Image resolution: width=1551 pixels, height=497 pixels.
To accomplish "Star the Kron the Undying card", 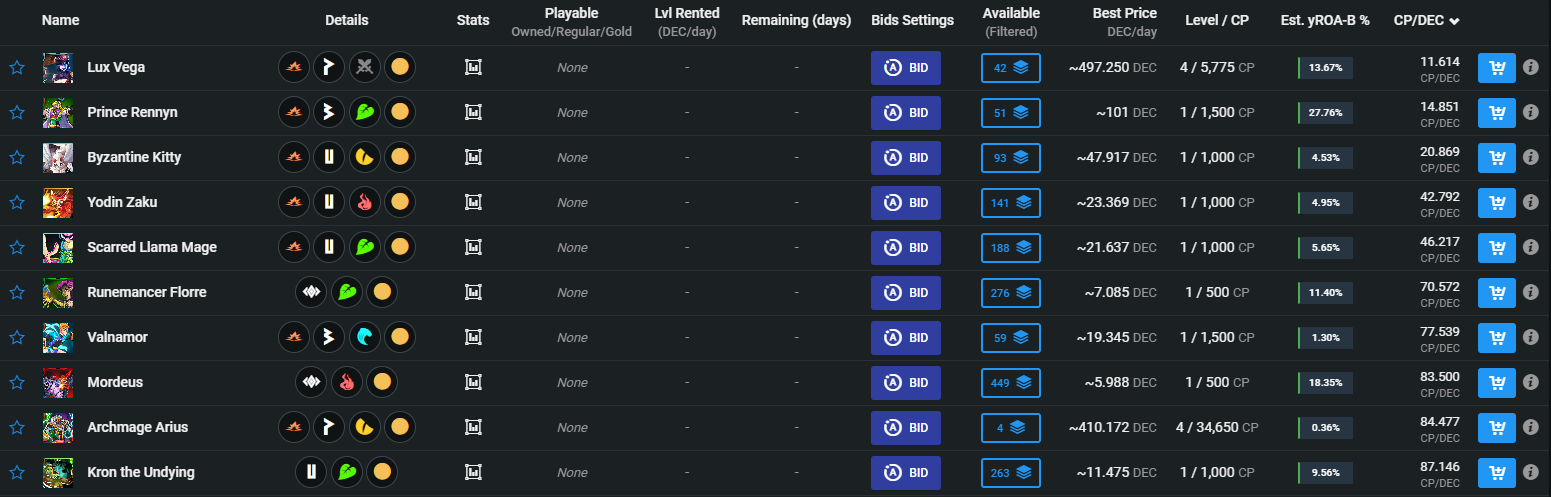I will (16, 473).
